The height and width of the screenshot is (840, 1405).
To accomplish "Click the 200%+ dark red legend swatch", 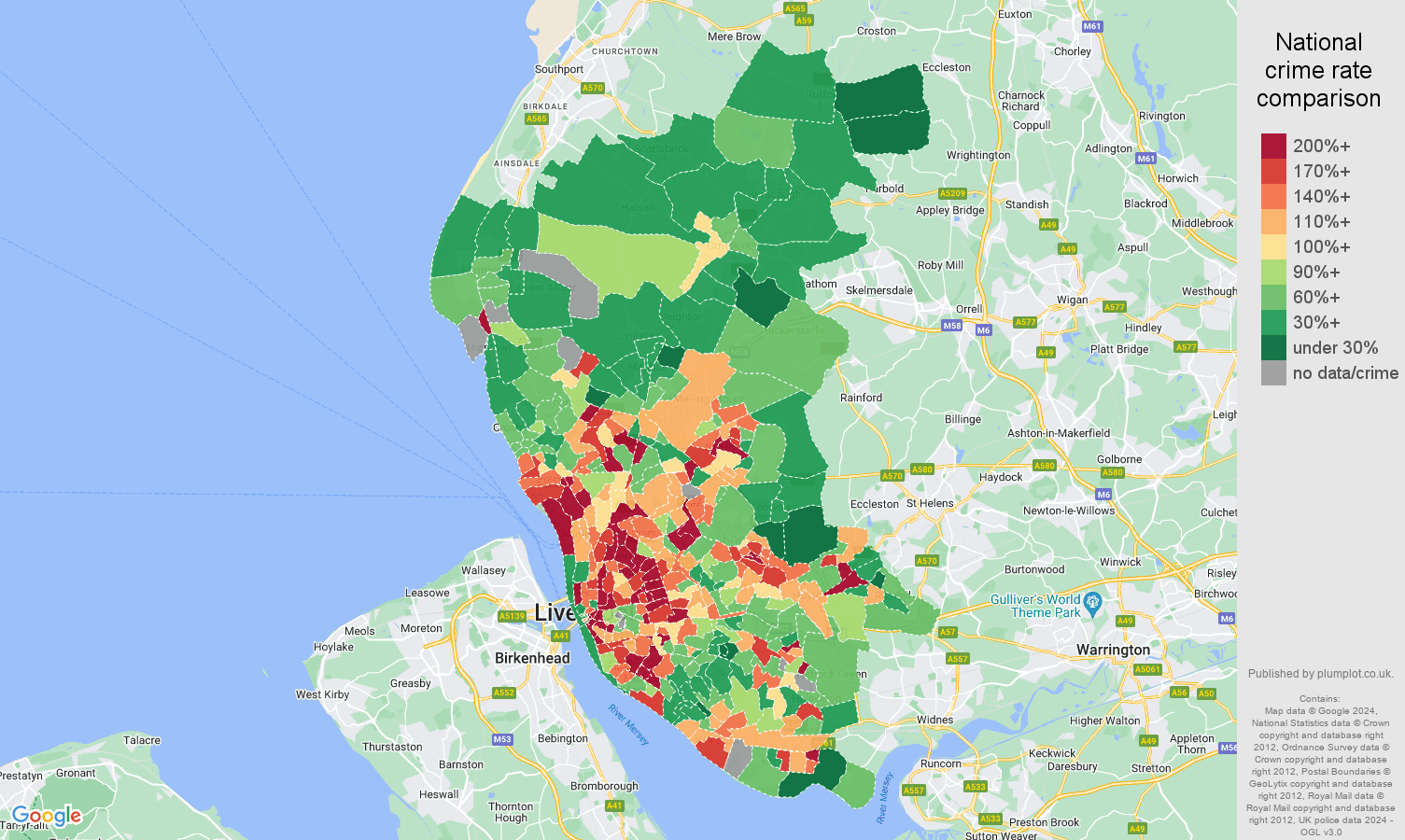I will coord(1273,146).
